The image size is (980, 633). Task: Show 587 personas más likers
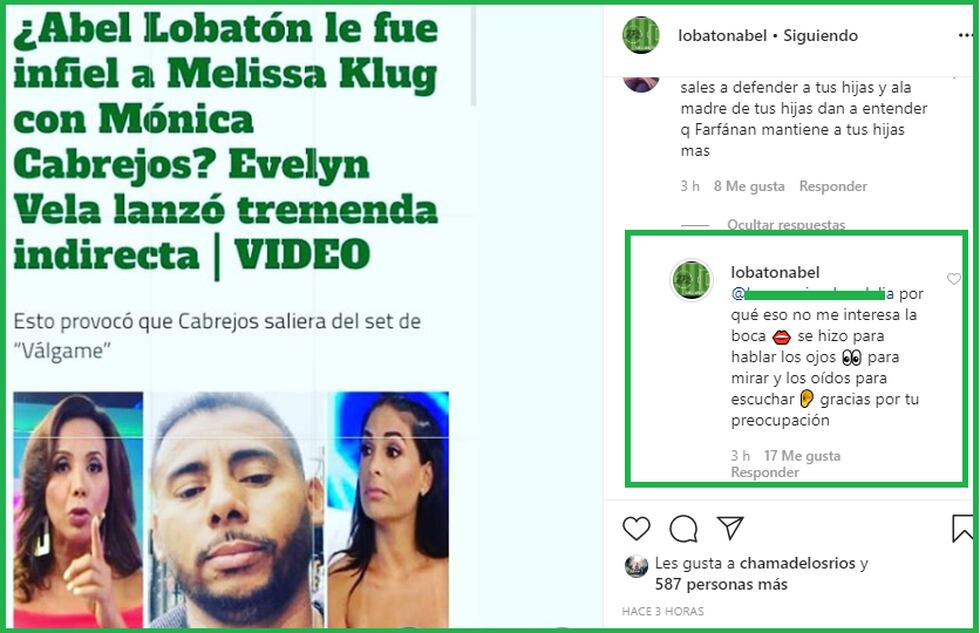[x=721, y=584]
